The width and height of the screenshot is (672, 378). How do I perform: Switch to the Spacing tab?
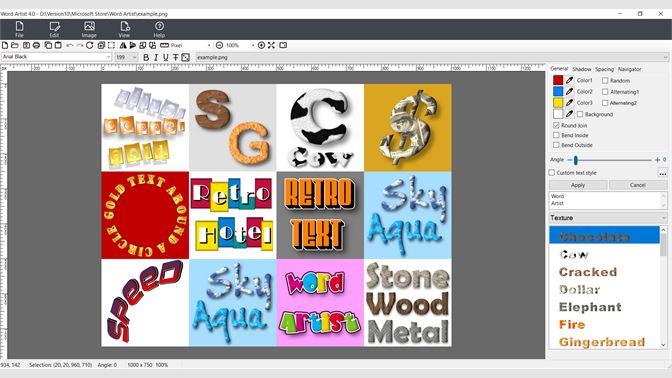[604, 69]
